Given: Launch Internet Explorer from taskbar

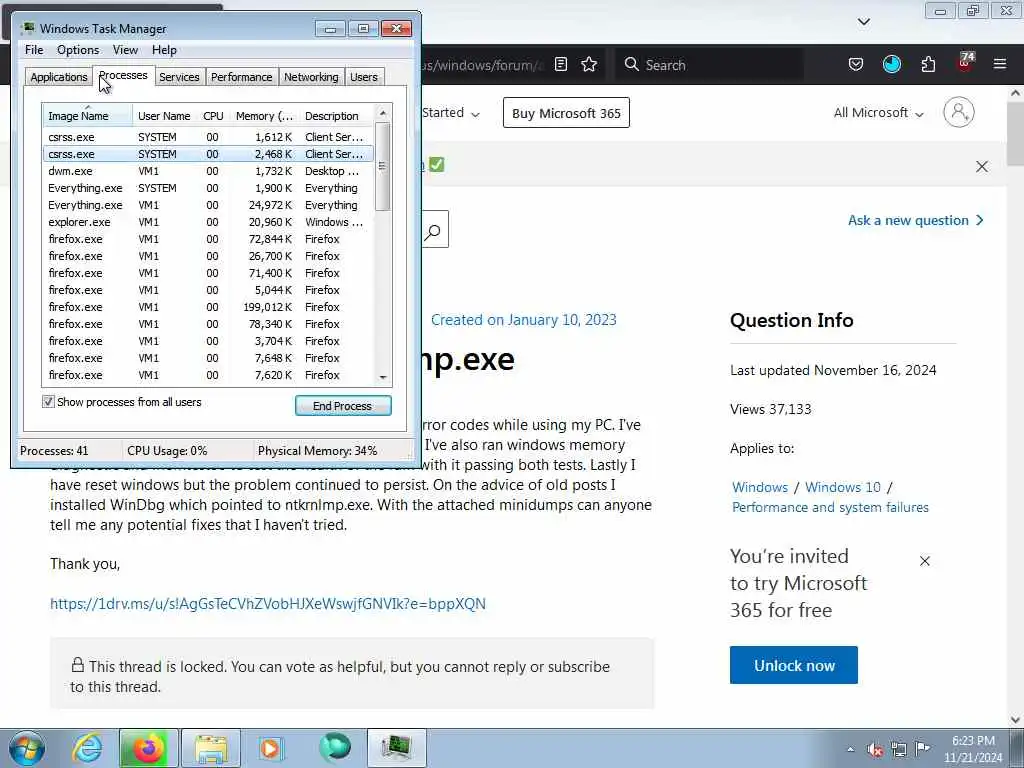Looking at the screenshot, I should point(86,748).
